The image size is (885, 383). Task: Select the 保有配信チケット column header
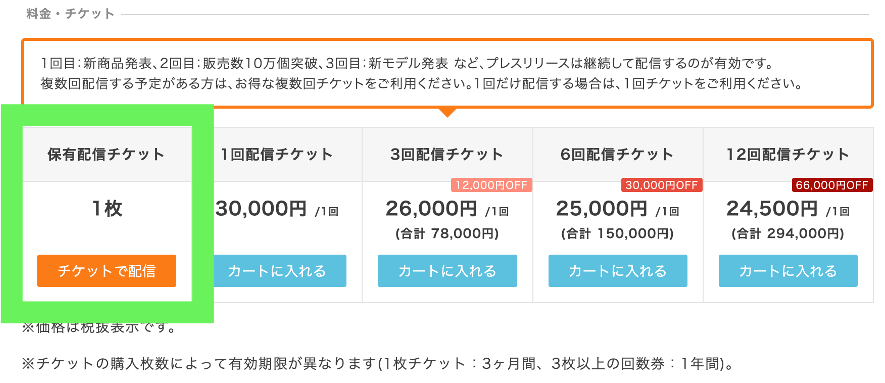[x=107, y=154]
